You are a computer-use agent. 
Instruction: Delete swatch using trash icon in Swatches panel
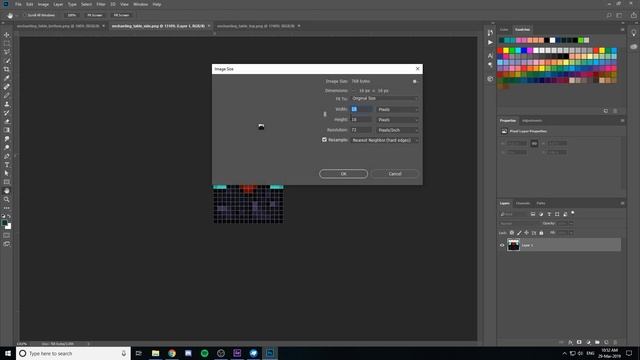(x=615, y=111)
